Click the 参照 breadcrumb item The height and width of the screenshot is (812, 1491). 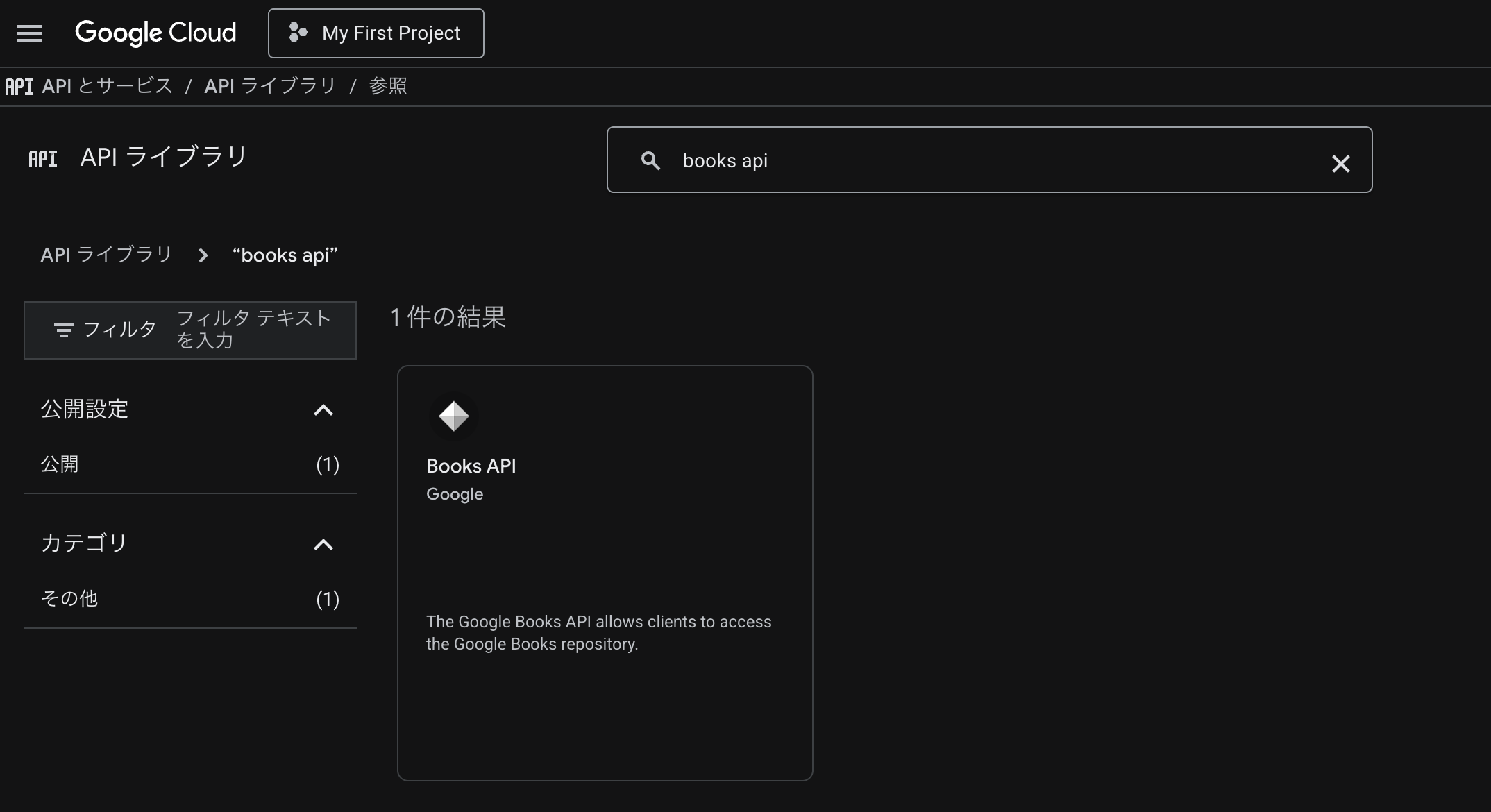387,86
